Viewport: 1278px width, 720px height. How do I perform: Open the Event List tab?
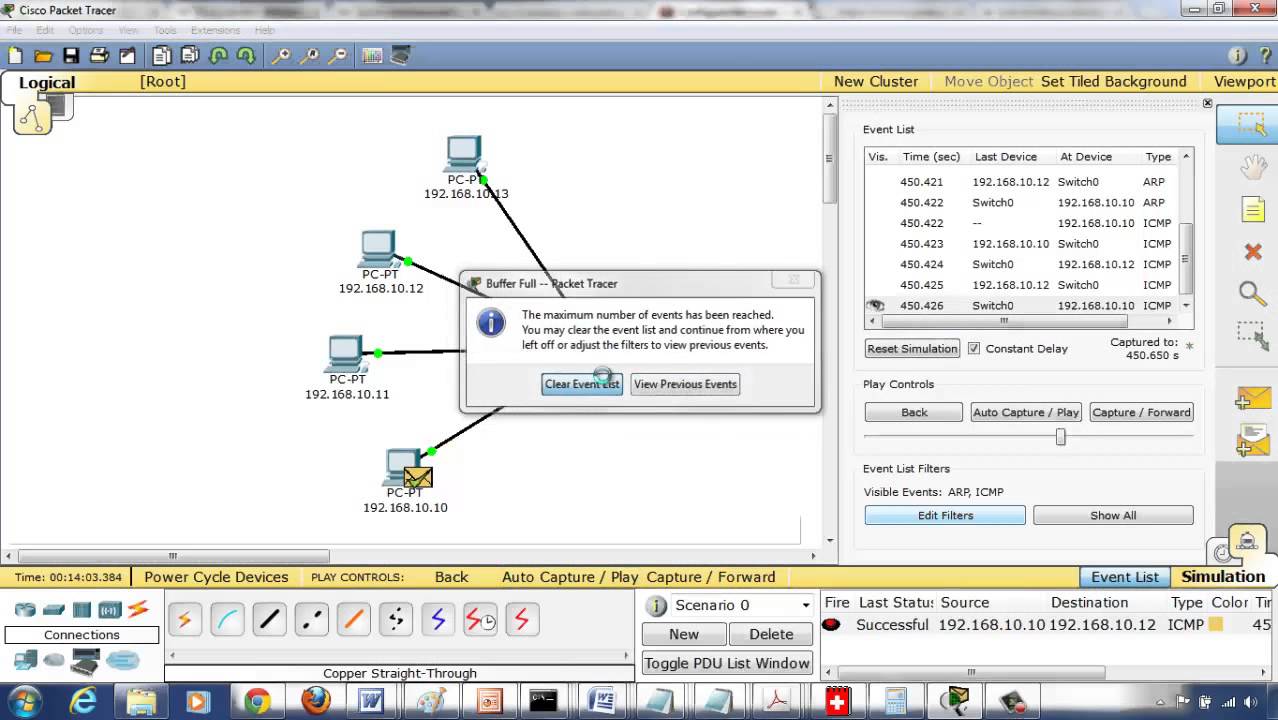(1124, 577)
